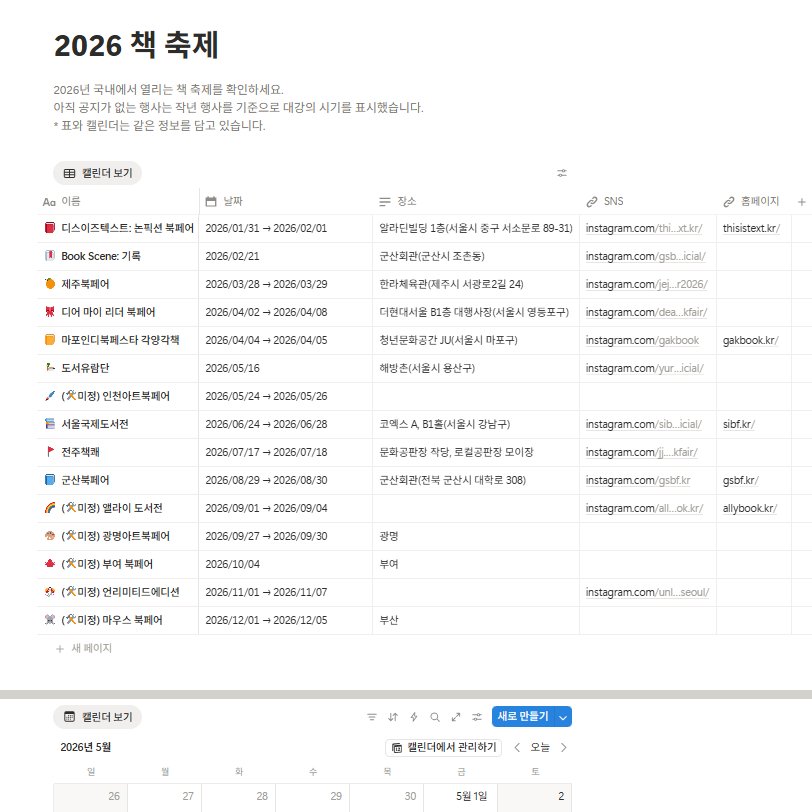Open the instagram.com/gakbook link
812x812 pixels.
pyautogui.click(x=642, y=340)
